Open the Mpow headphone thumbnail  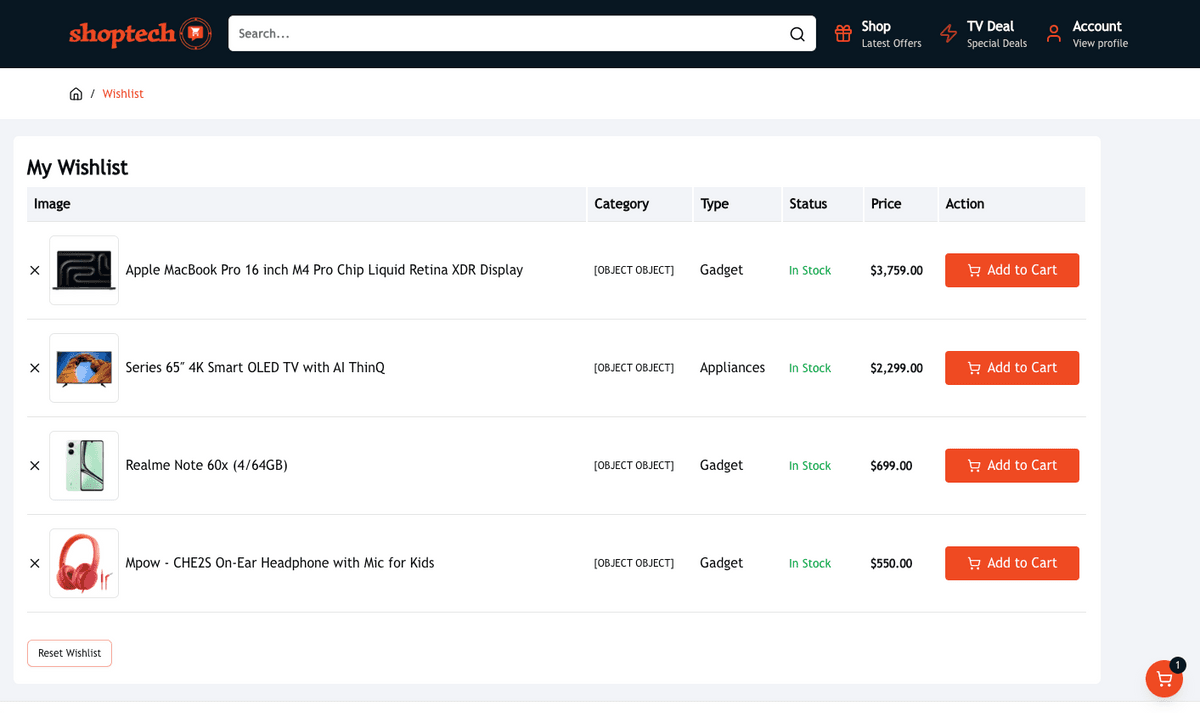tap(84, 563)
